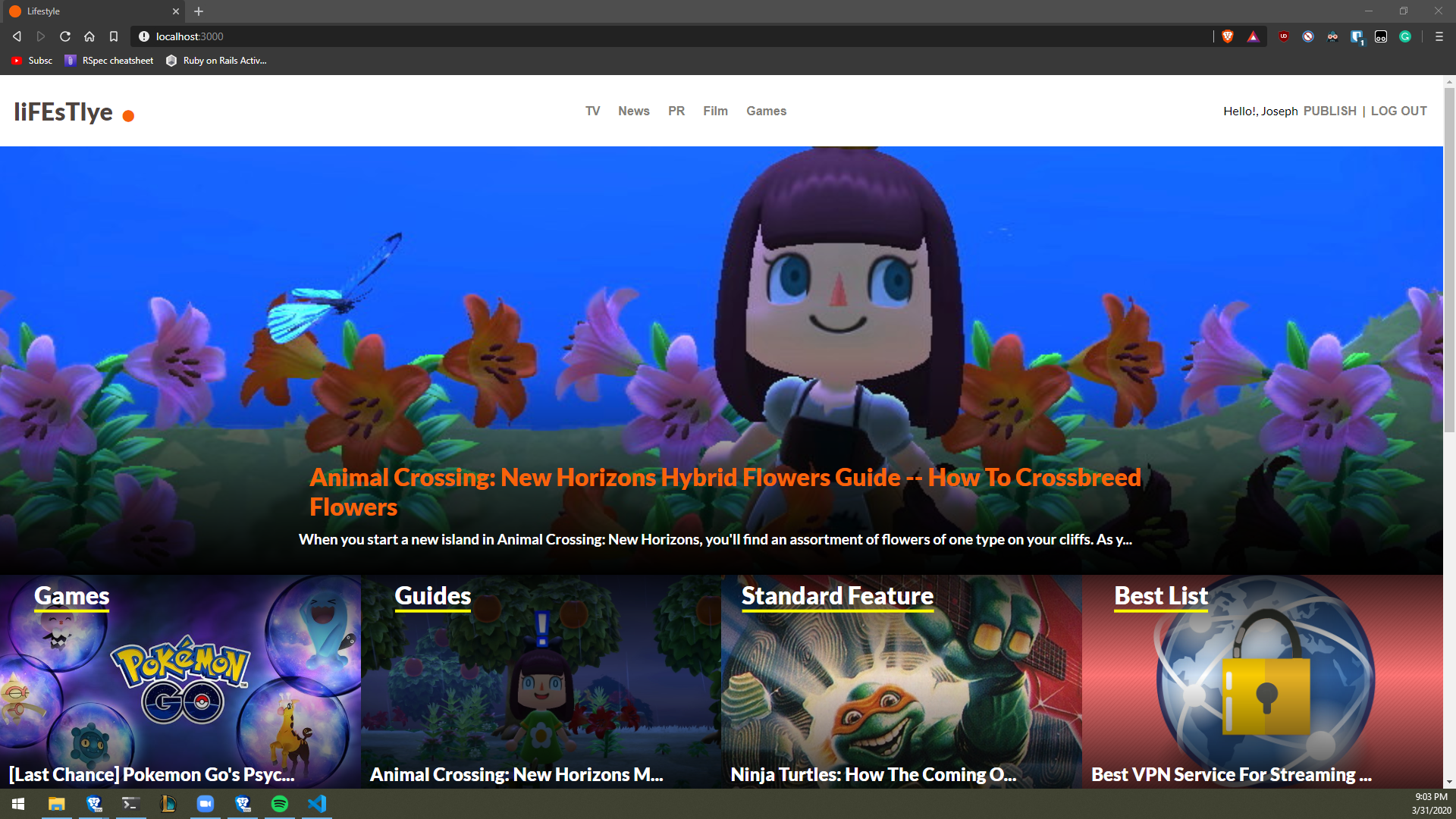Viewport: 1456px width, 819px height.
Task: Open Spotify from the taskbar
Action: click(x=279, y=804)
